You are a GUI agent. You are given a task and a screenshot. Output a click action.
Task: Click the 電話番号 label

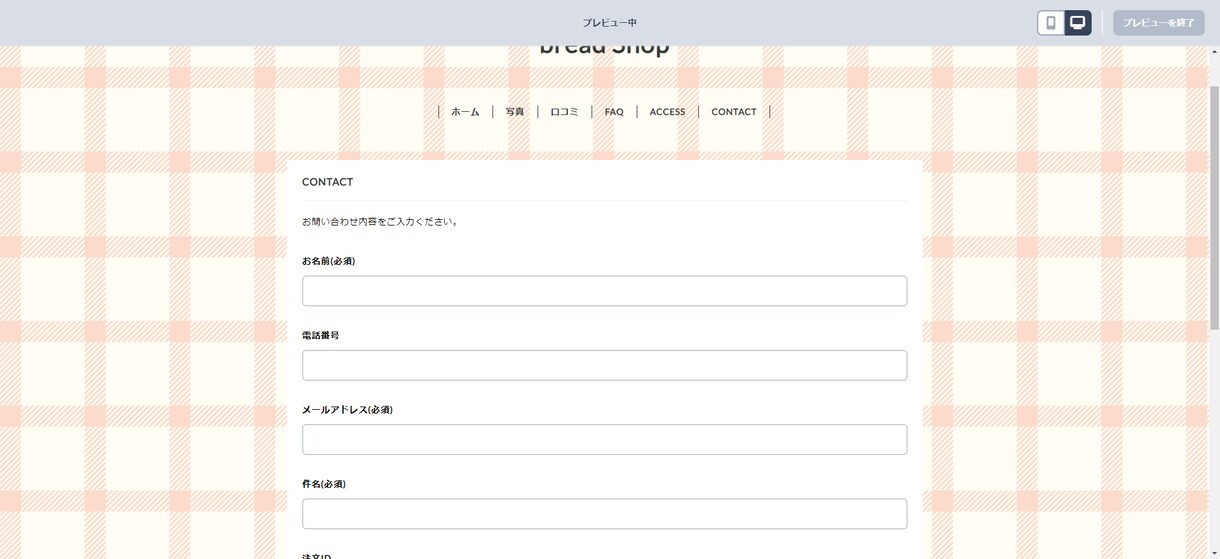point(320,335)
